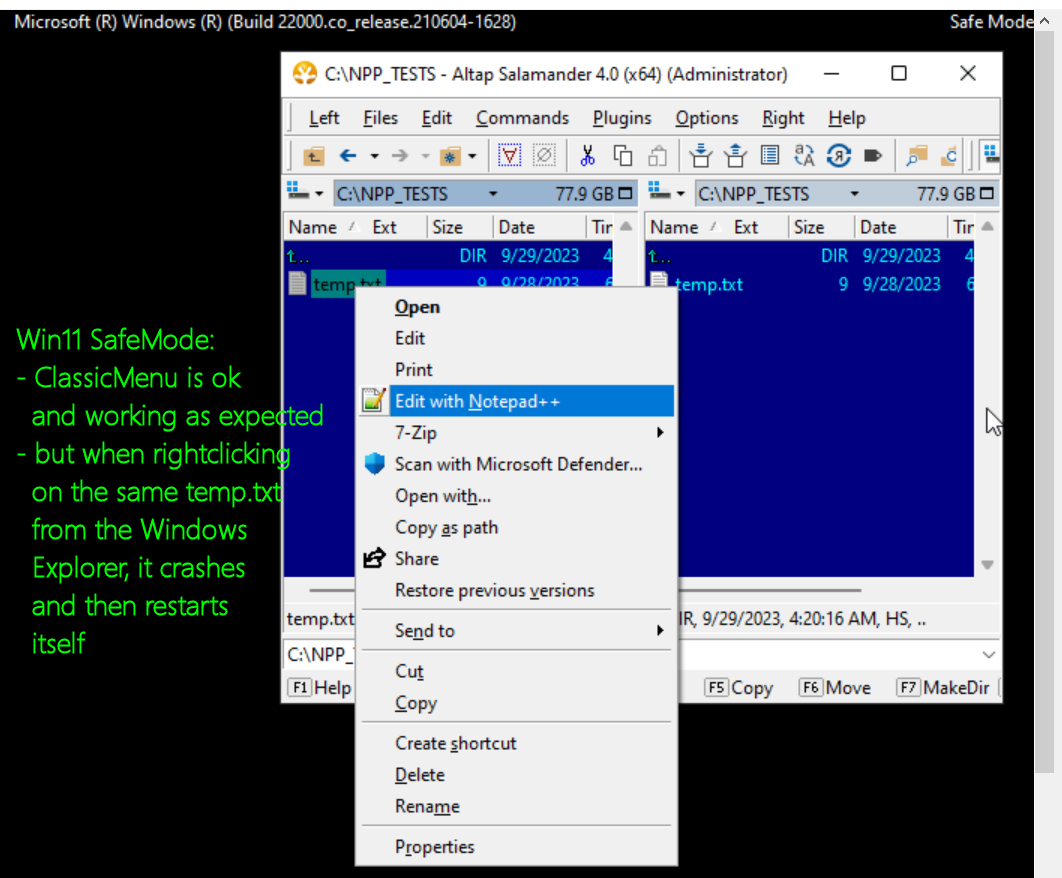The width and height of the screenshot is (1062, 878).
Task: Open the Commands menu
Action: coord(522,118)
